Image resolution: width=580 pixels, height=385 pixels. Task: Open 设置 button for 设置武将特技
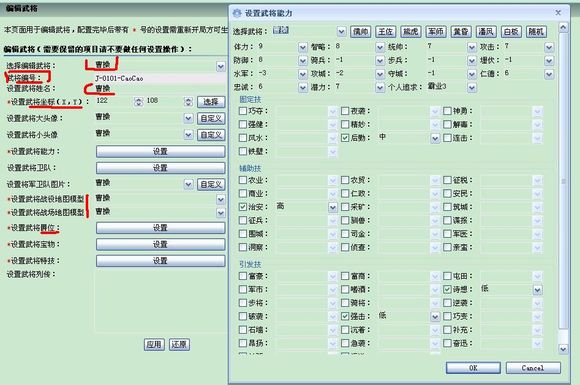tap(161, 261)
